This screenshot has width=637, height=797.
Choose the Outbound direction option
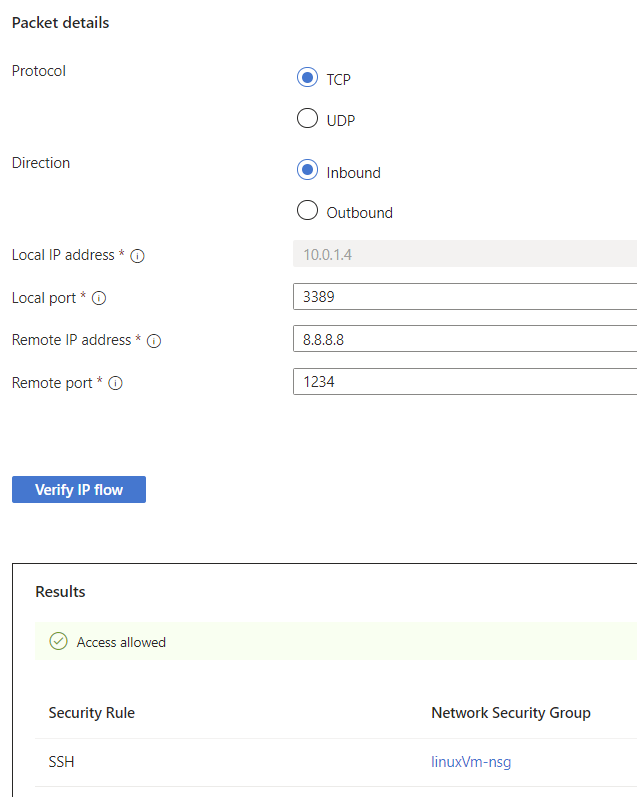(x=307, y=211)
